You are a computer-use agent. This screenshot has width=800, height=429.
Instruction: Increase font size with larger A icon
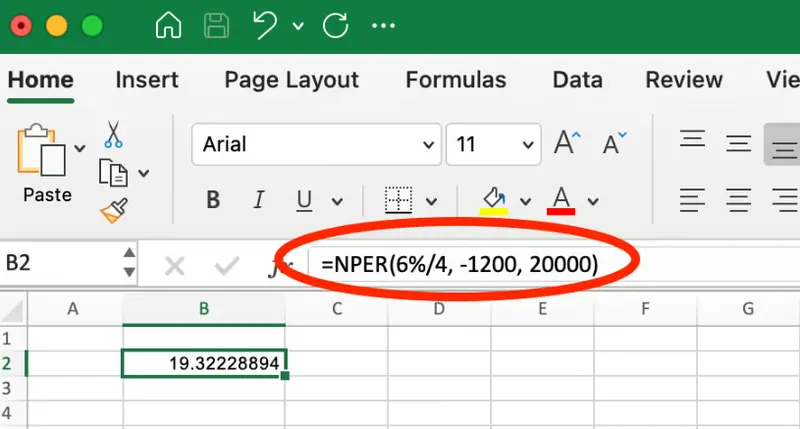coord(566,144)
